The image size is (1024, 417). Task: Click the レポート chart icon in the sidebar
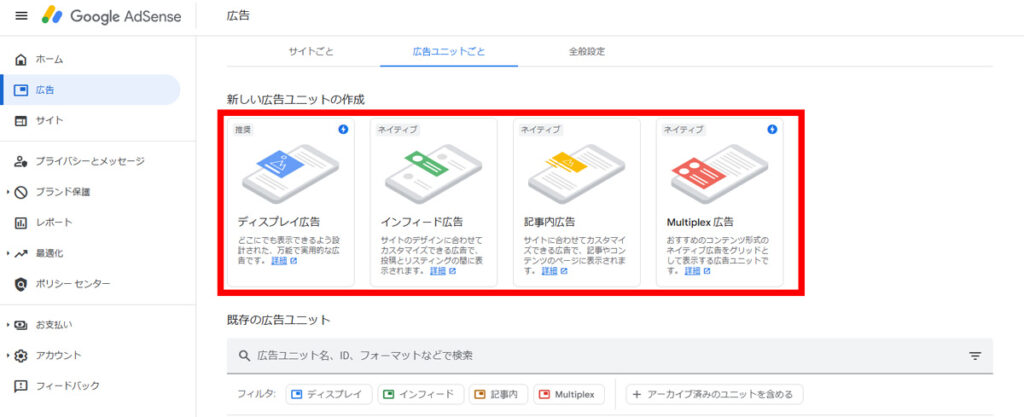21,223
